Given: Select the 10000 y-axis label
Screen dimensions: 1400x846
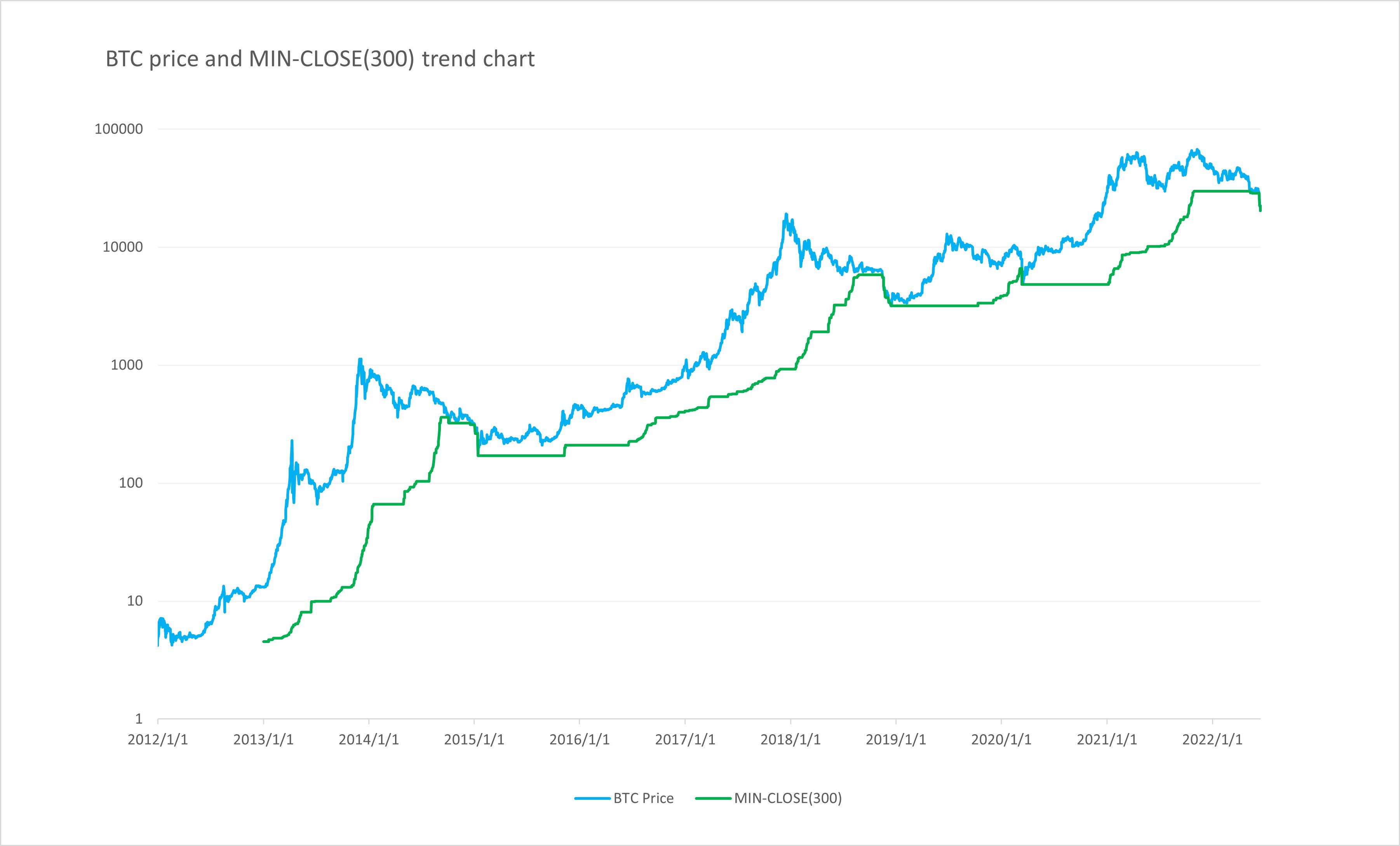Looking at the screenshot, I should (123, 248).
